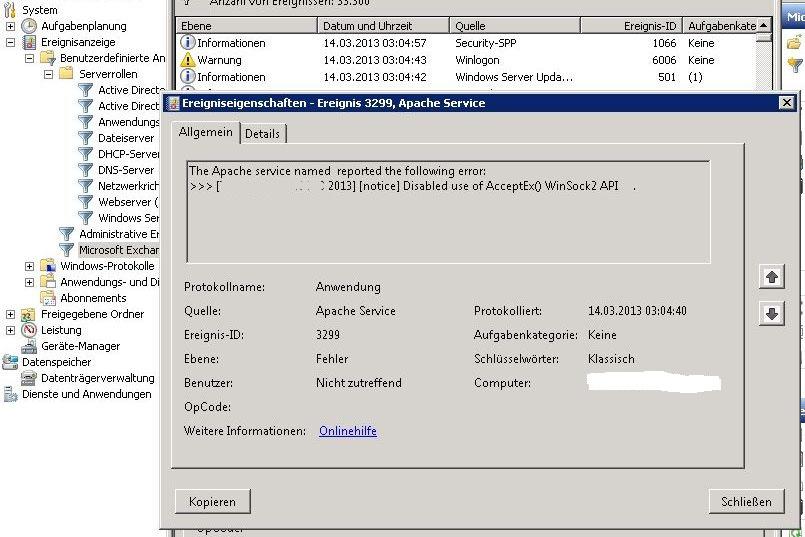Expand the Windows-Protokolle node
This screenshot has width=805, height=537.
(29, 266)
